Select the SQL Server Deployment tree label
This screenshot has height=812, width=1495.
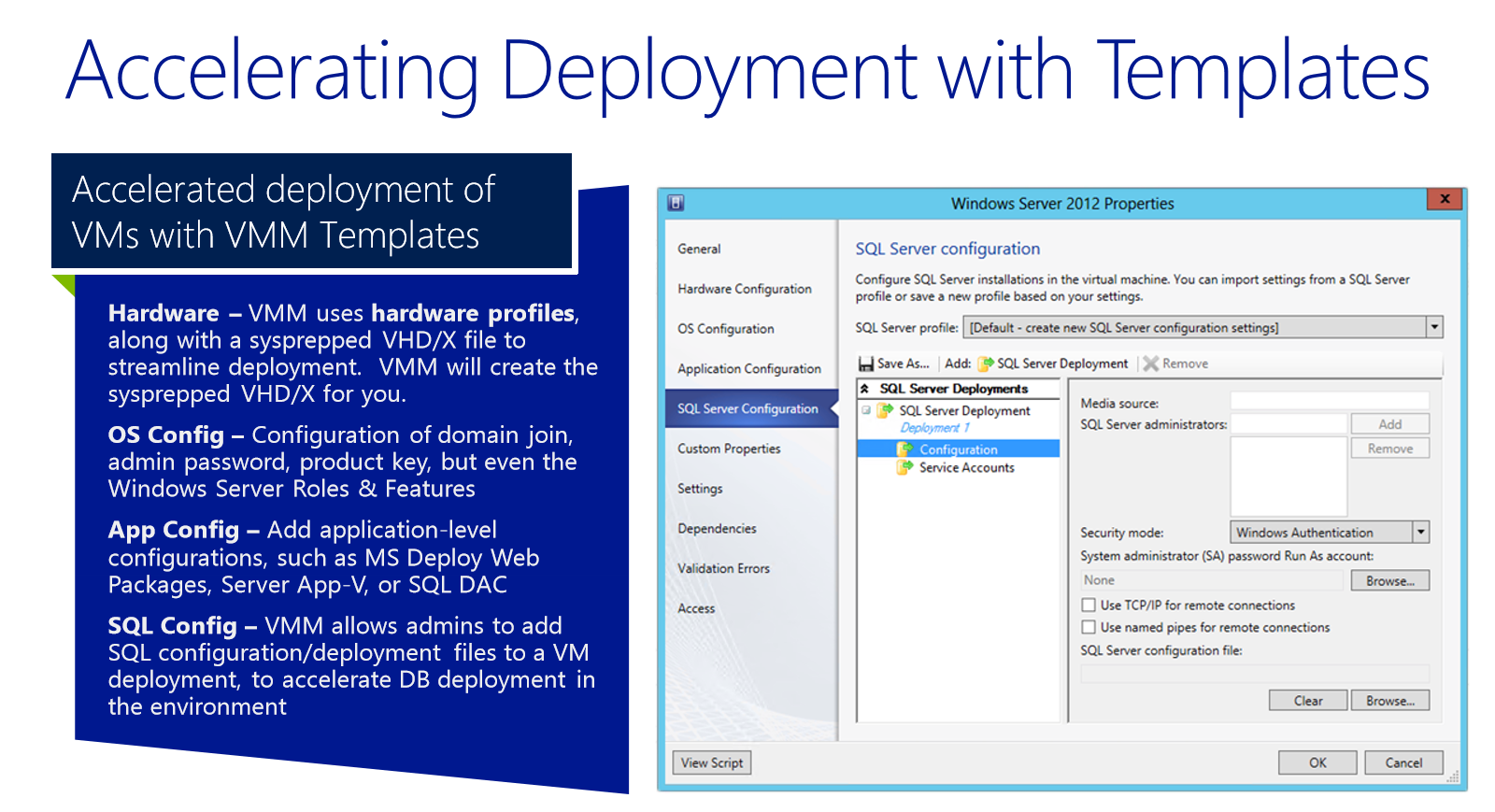[x=965, y=410]
